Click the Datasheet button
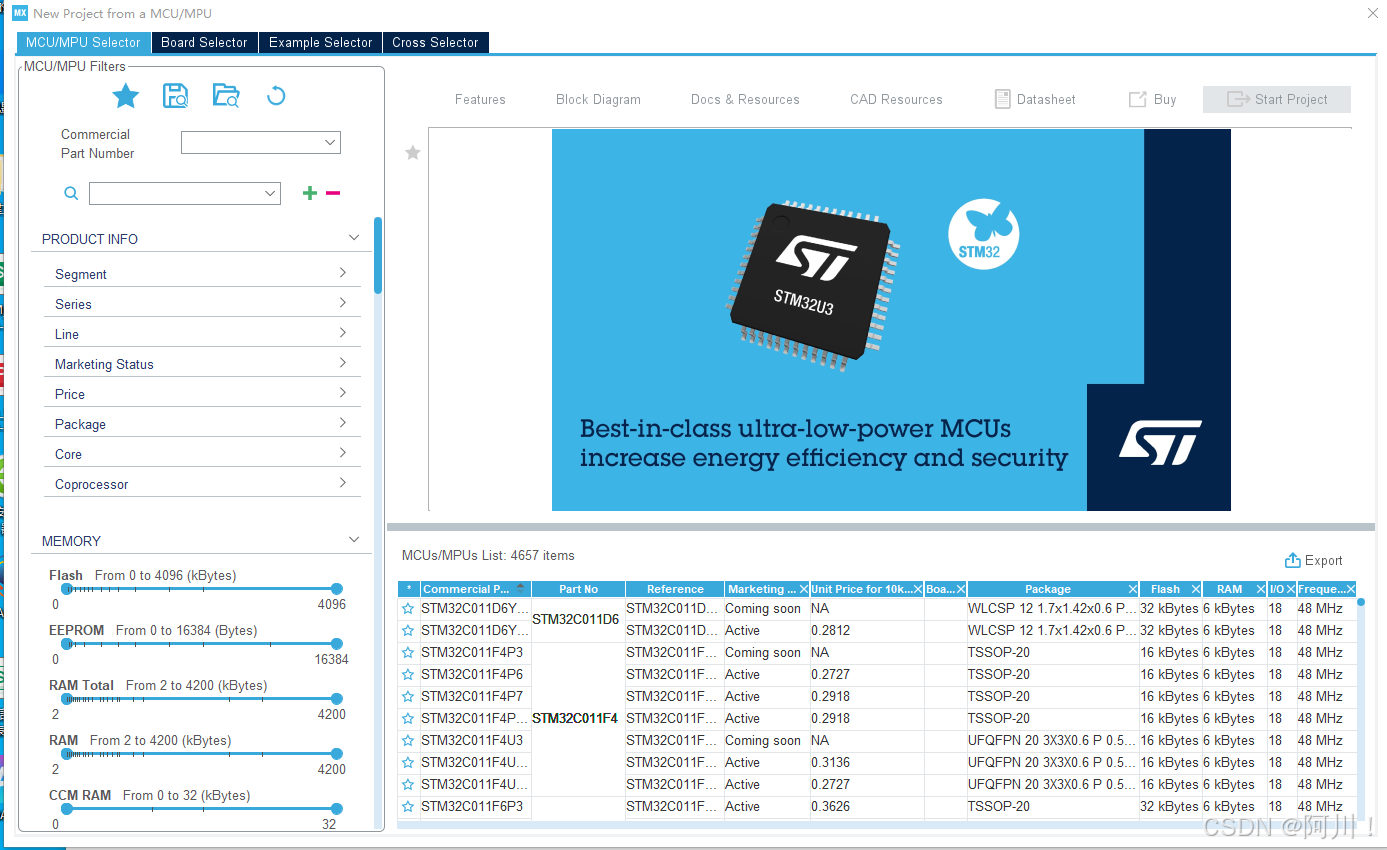This screenshot has height=850, width=1387. (x=1035, y=99)
